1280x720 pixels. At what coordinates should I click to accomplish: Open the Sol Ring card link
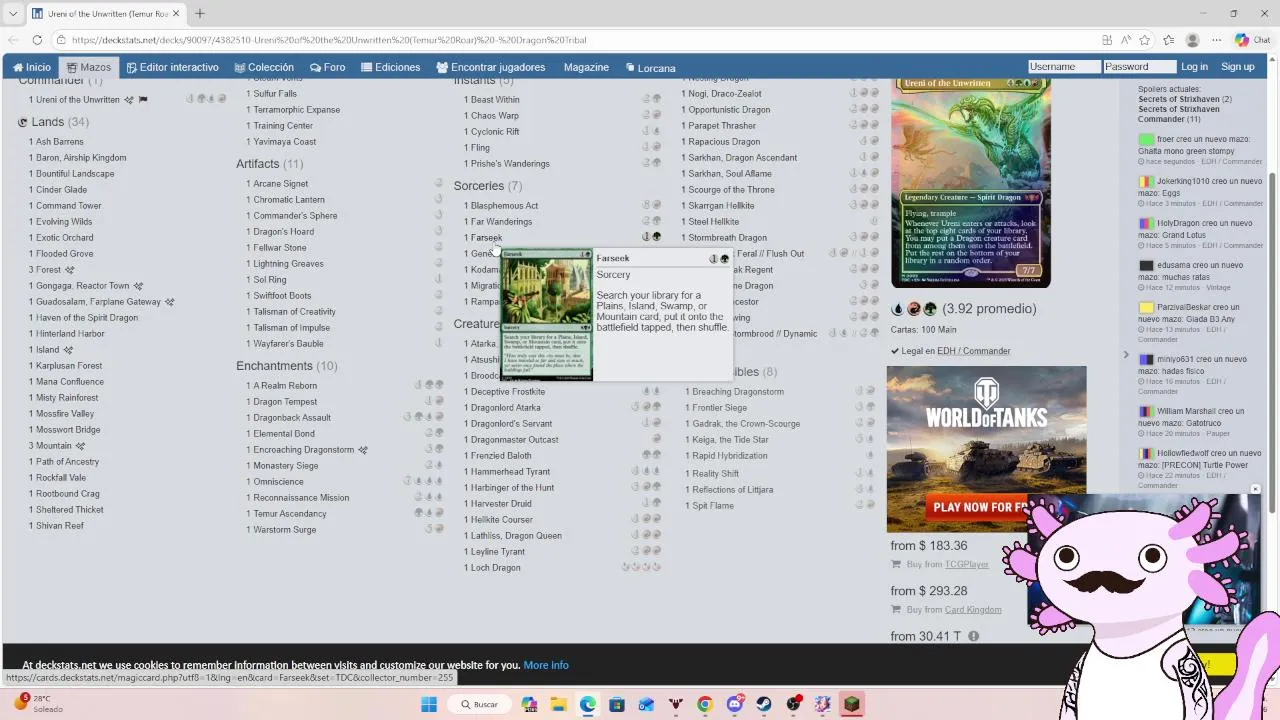tap(270, 280)
